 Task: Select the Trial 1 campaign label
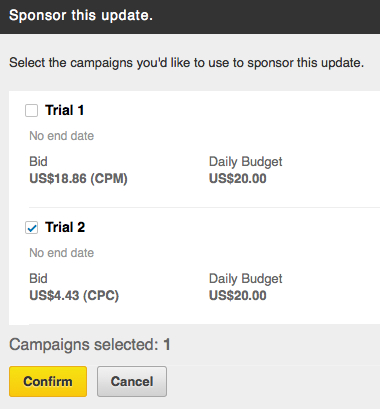click(65, 110)
